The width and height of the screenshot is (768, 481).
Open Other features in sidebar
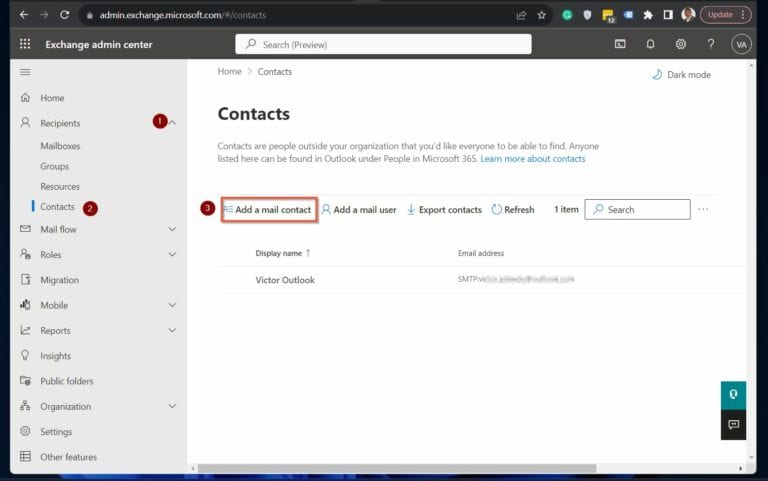click(69, 457)
